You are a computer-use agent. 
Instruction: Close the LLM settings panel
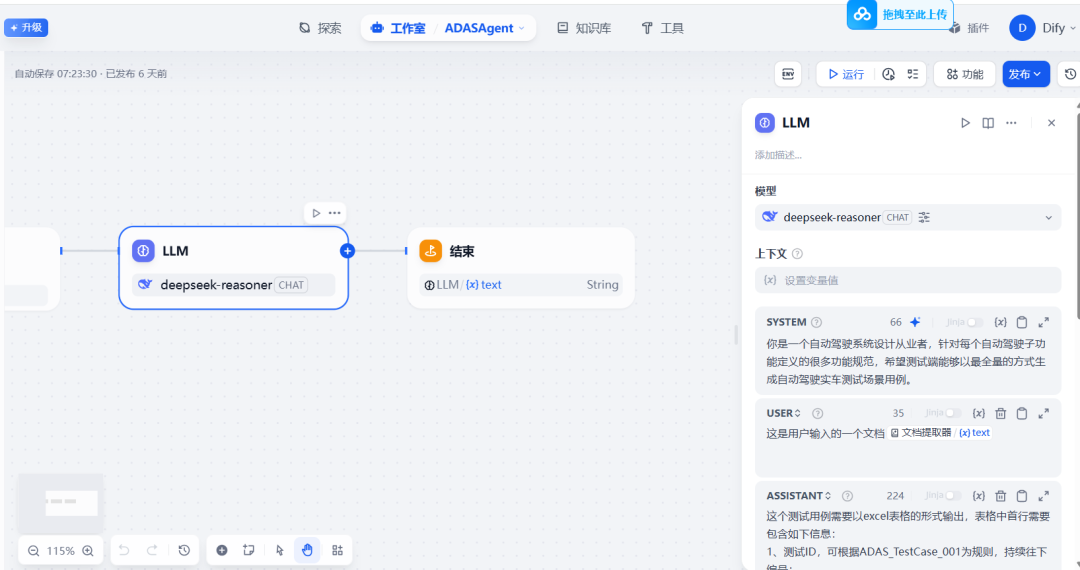pos(1051,123)
